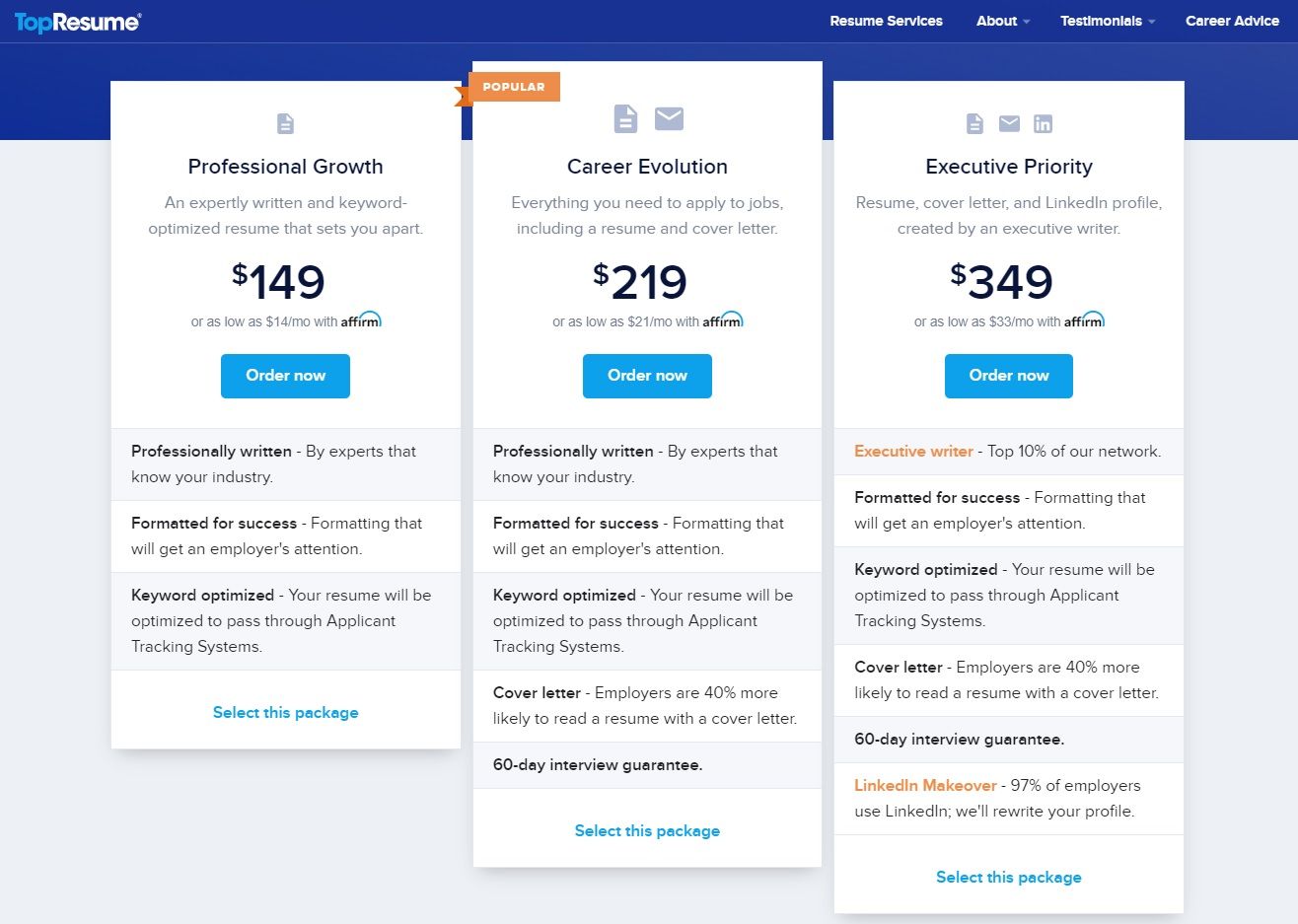Select this package under Professional Growth

286,712
